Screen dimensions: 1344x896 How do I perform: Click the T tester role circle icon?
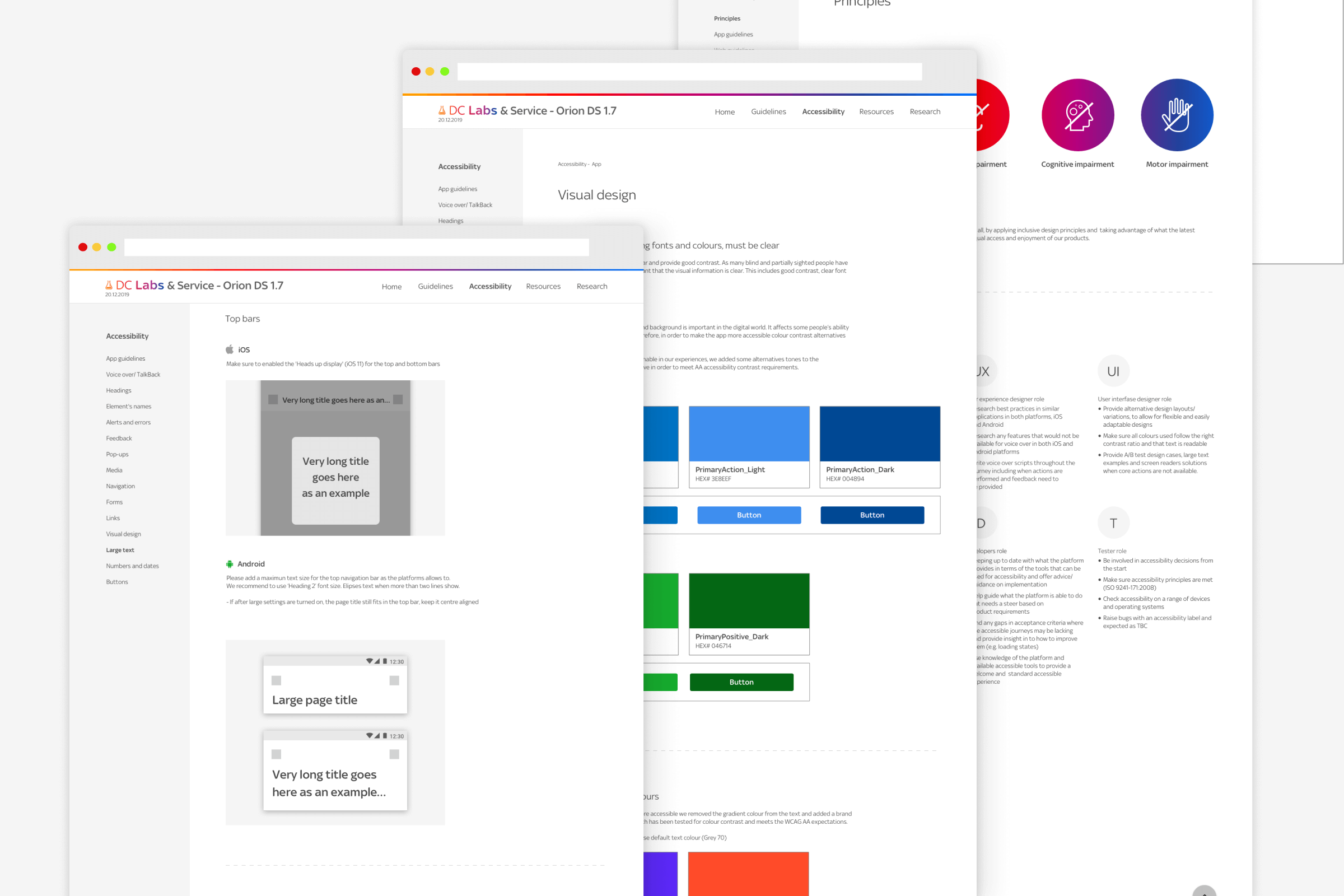[x=1113, y=522]
